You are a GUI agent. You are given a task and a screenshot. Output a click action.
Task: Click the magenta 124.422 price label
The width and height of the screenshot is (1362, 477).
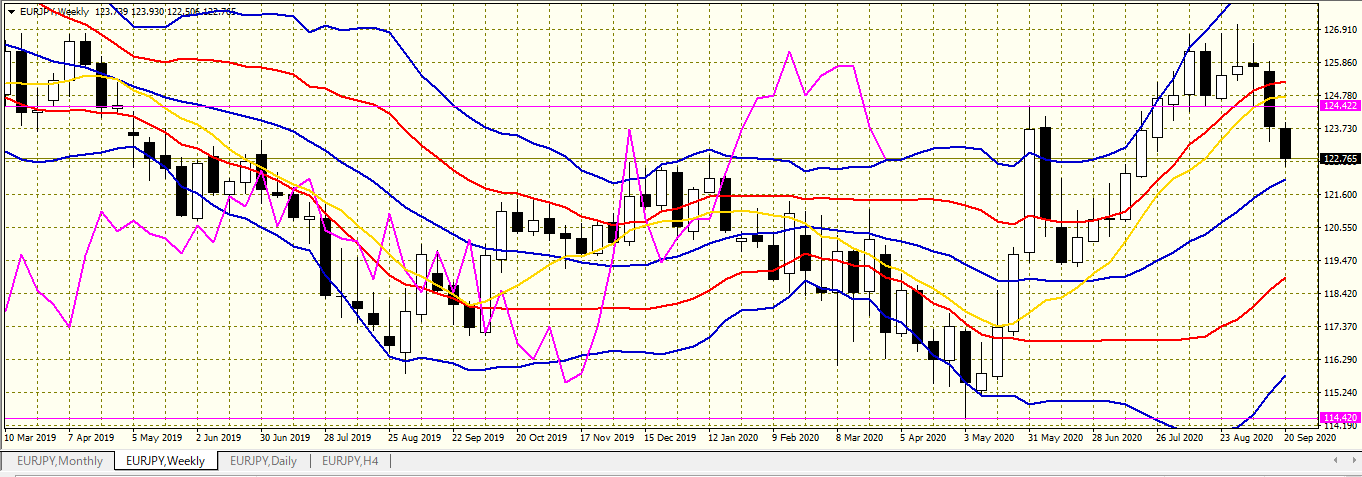(1339, 105)
